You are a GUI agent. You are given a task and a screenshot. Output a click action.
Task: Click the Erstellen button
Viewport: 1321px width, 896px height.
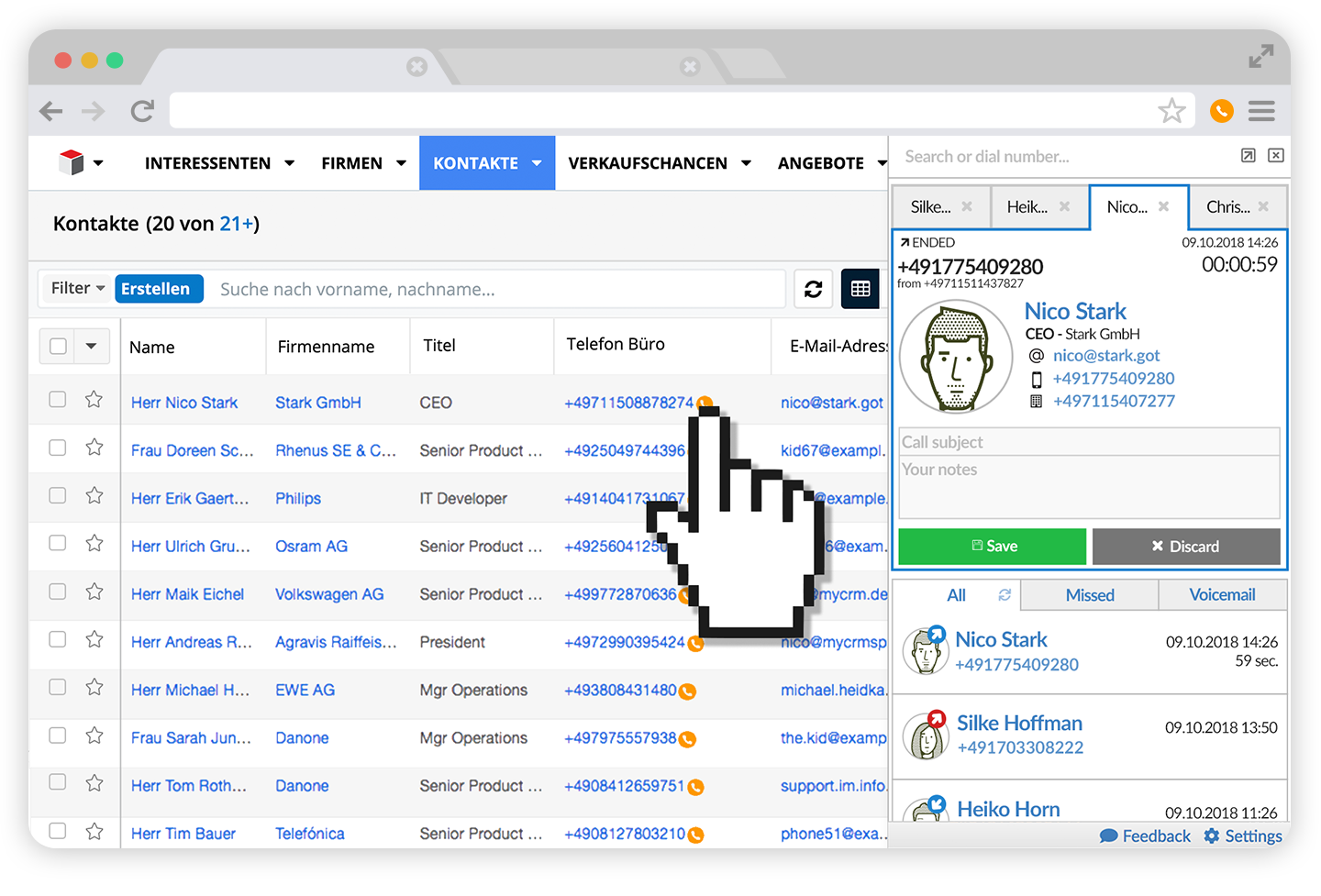[156, 289]
